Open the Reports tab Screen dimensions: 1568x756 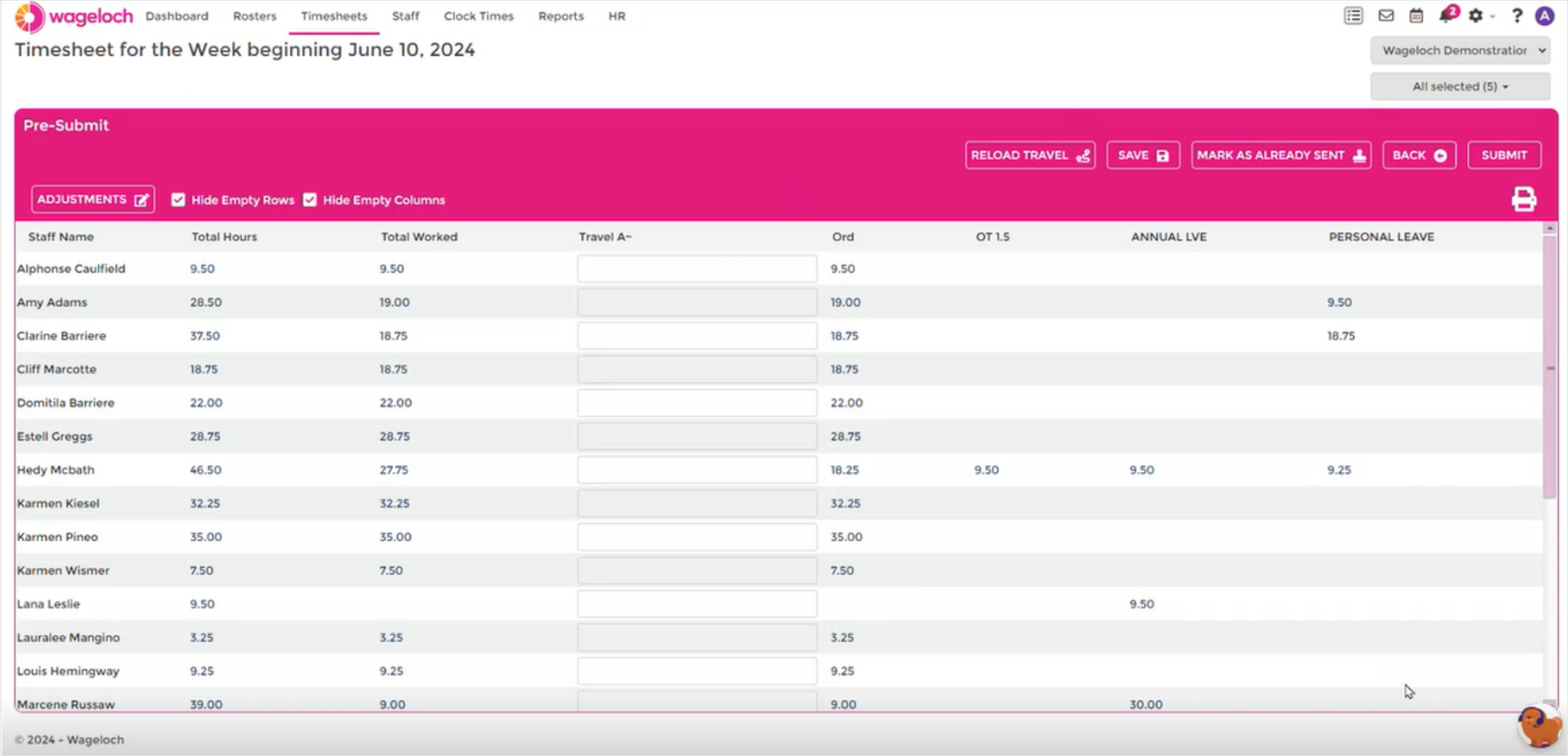(x=561, y=16)
